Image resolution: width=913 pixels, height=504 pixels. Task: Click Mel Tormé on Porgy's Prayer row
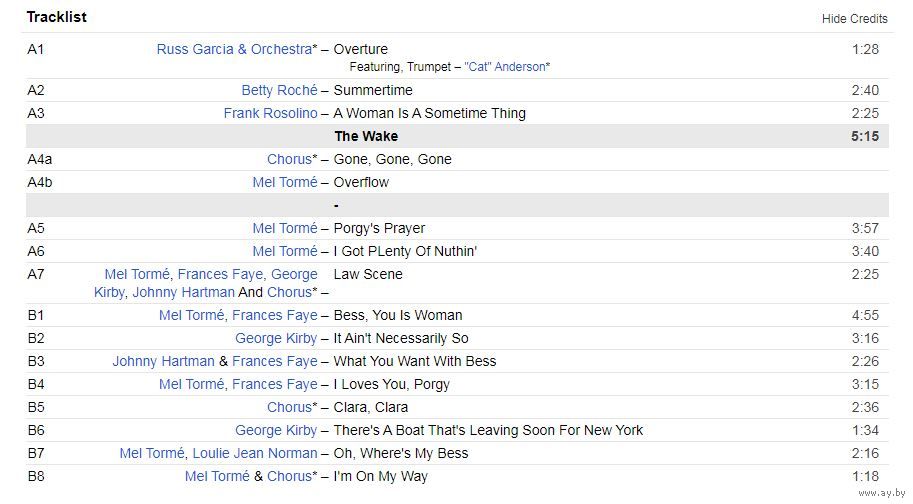click(285, 228)
